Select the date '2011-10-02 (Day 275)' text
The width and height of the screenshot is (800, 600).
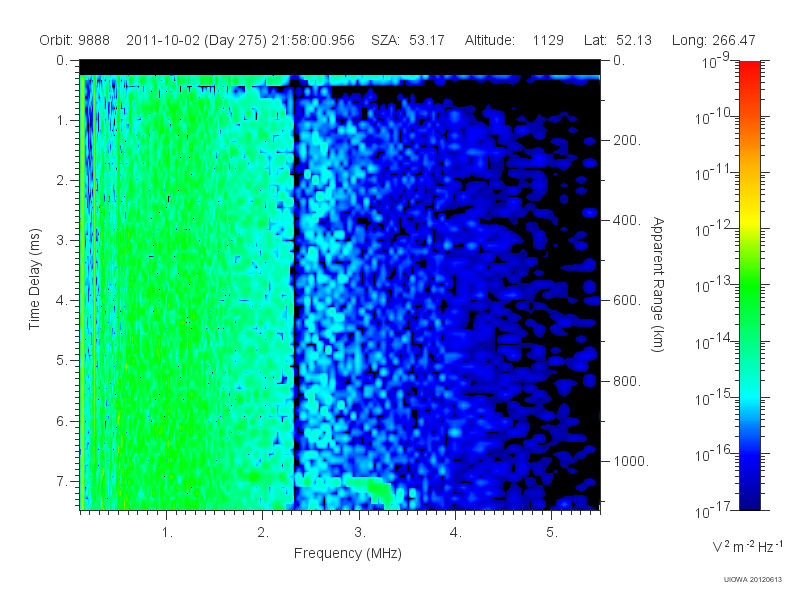coord(196,40)
